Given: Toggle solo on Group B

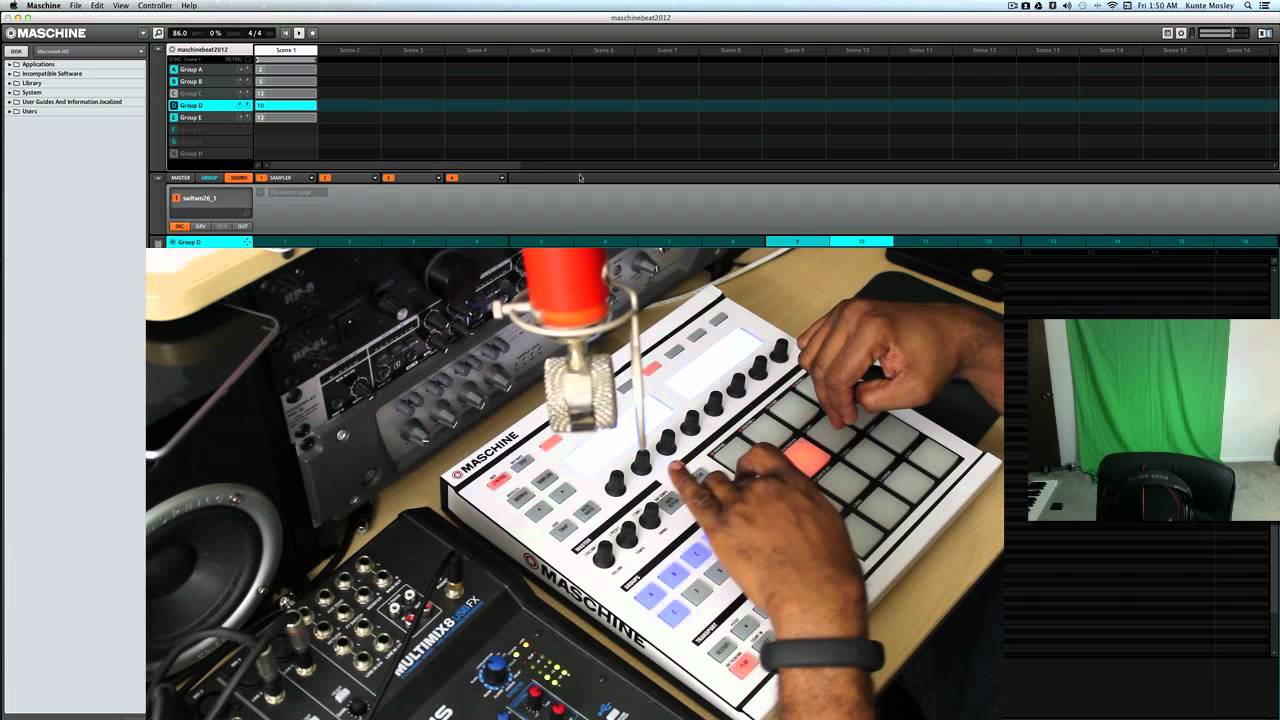Looking at the screenshot, I should [247, 82].
